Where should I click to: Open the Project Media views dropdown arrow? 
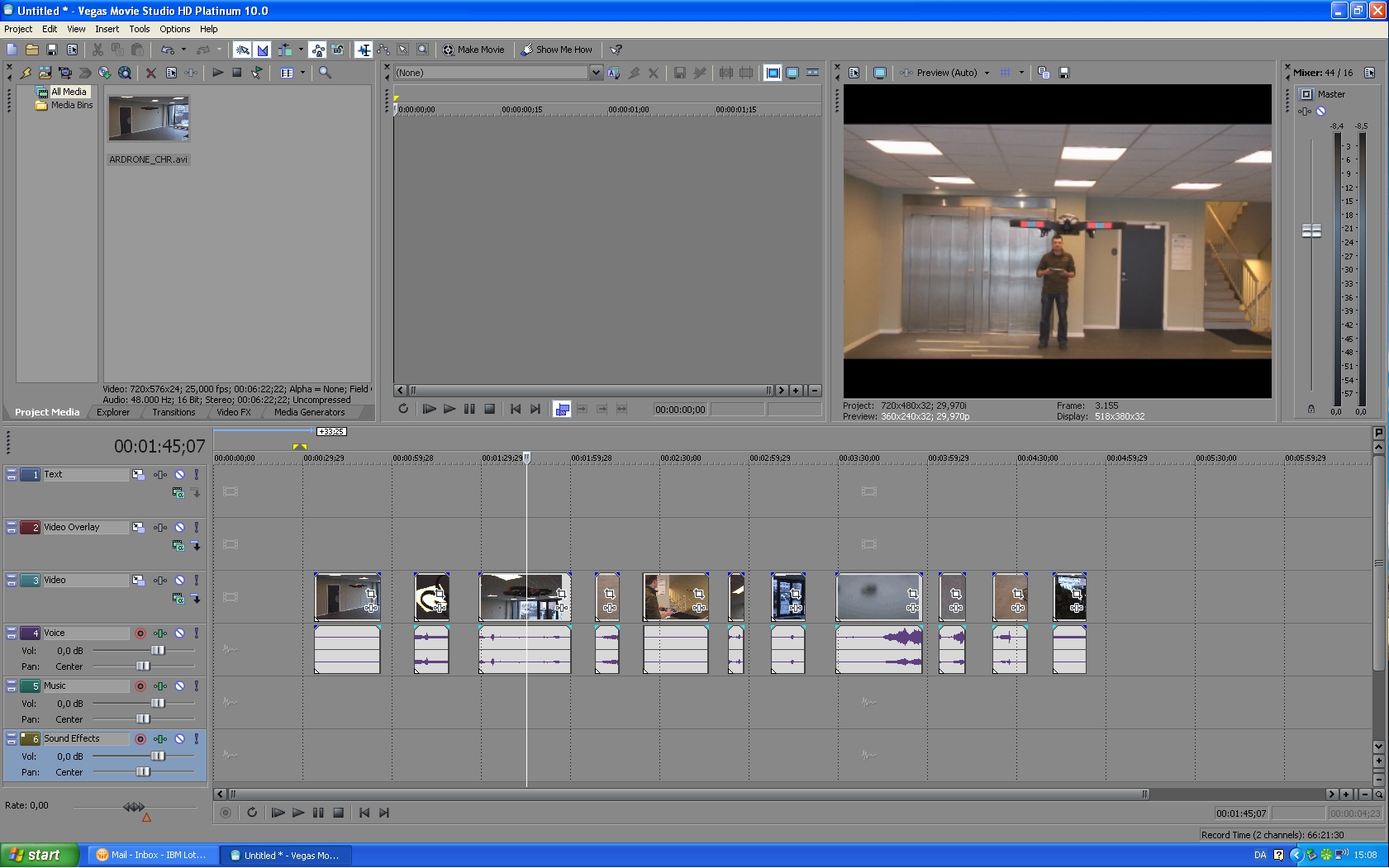pos(302,73)
